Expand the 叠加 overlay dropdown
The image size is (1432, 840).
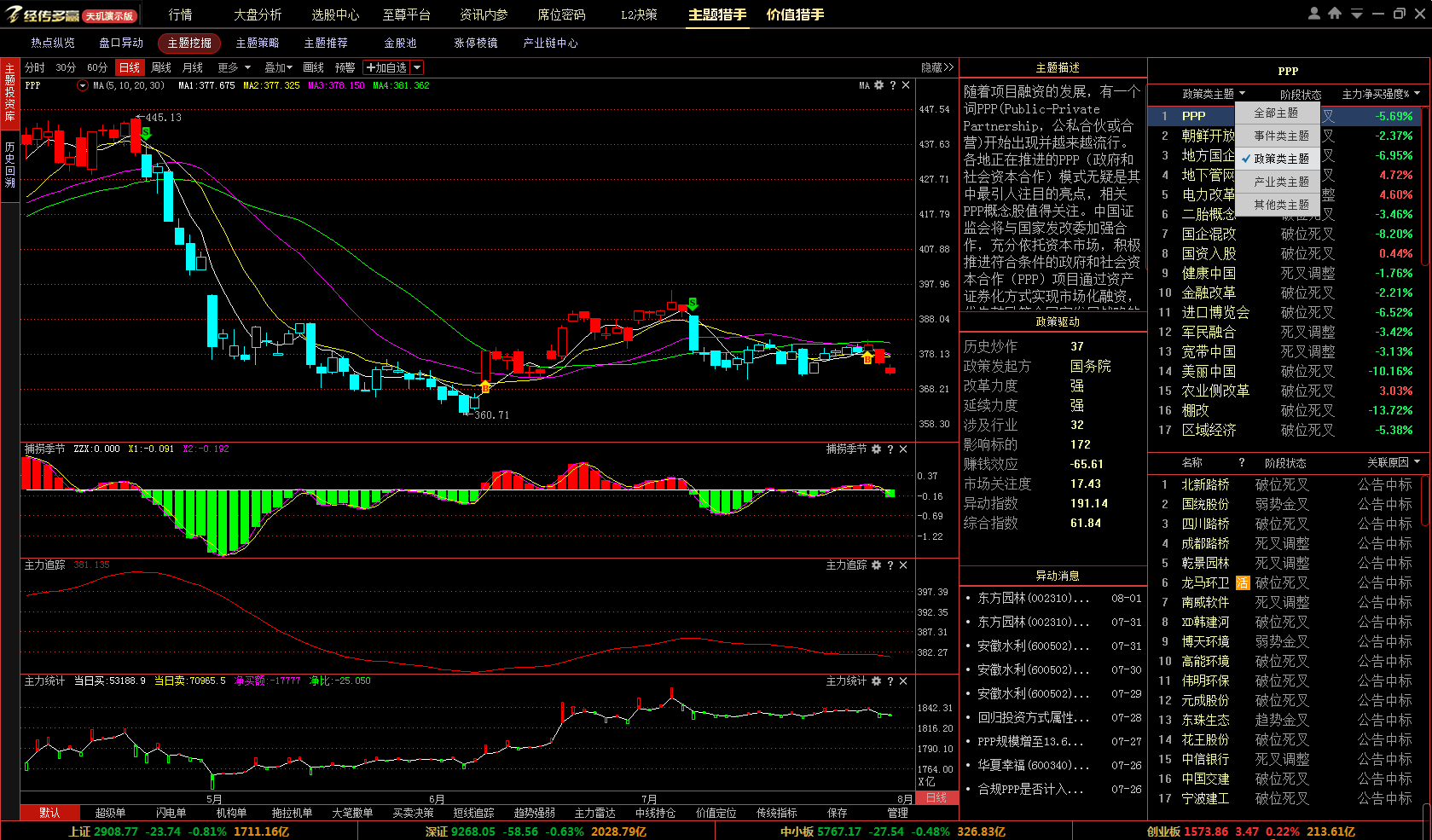(x=278, y=67)
